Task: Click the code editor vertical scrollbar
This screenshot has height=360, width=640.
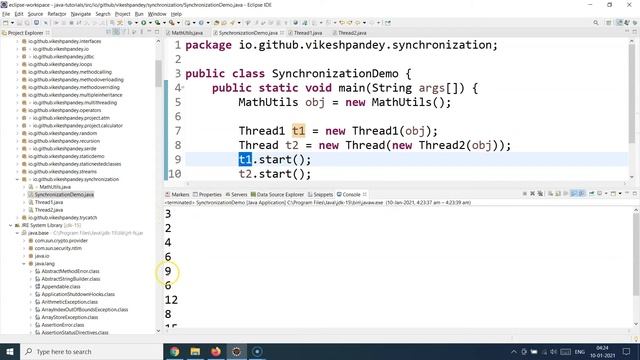Action: (x=632, y=94)
